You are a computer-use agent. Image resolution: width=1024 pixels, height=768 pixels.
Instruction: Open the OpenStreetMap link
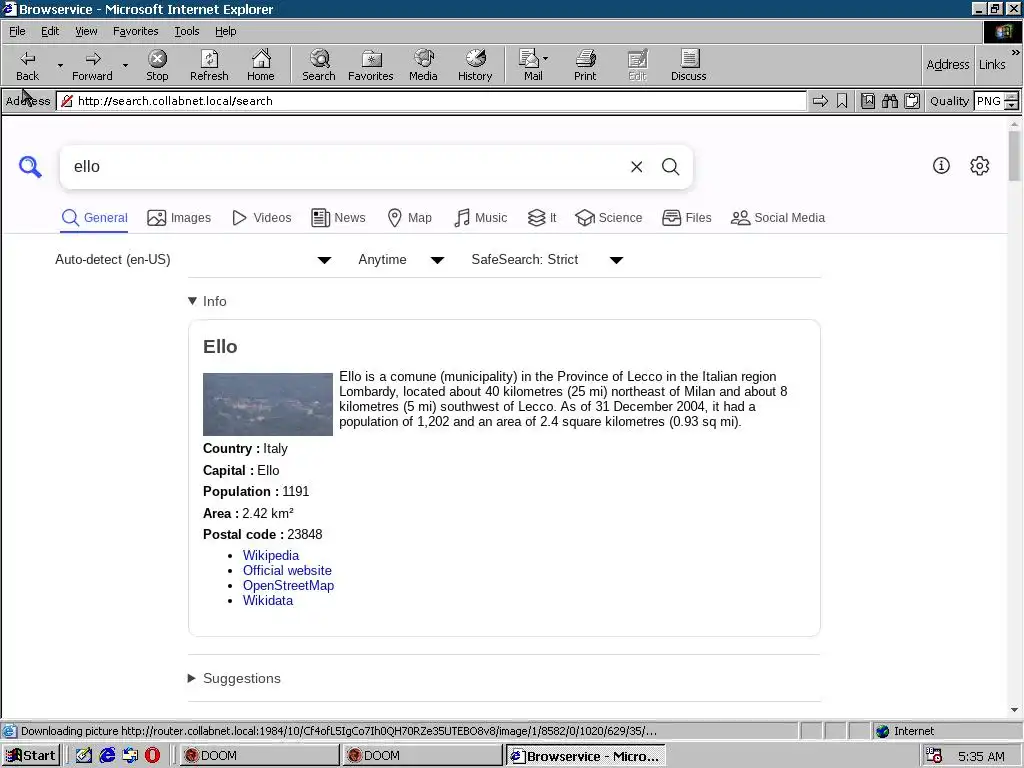(288, 585)
